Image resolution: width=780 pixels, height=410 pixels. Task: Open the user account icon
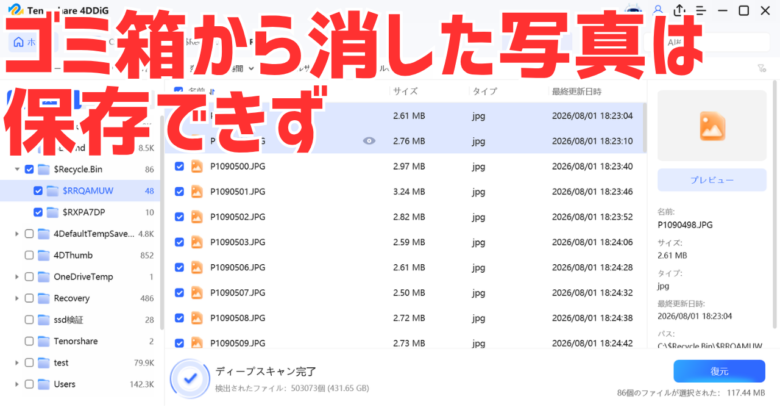pos(658,10)
